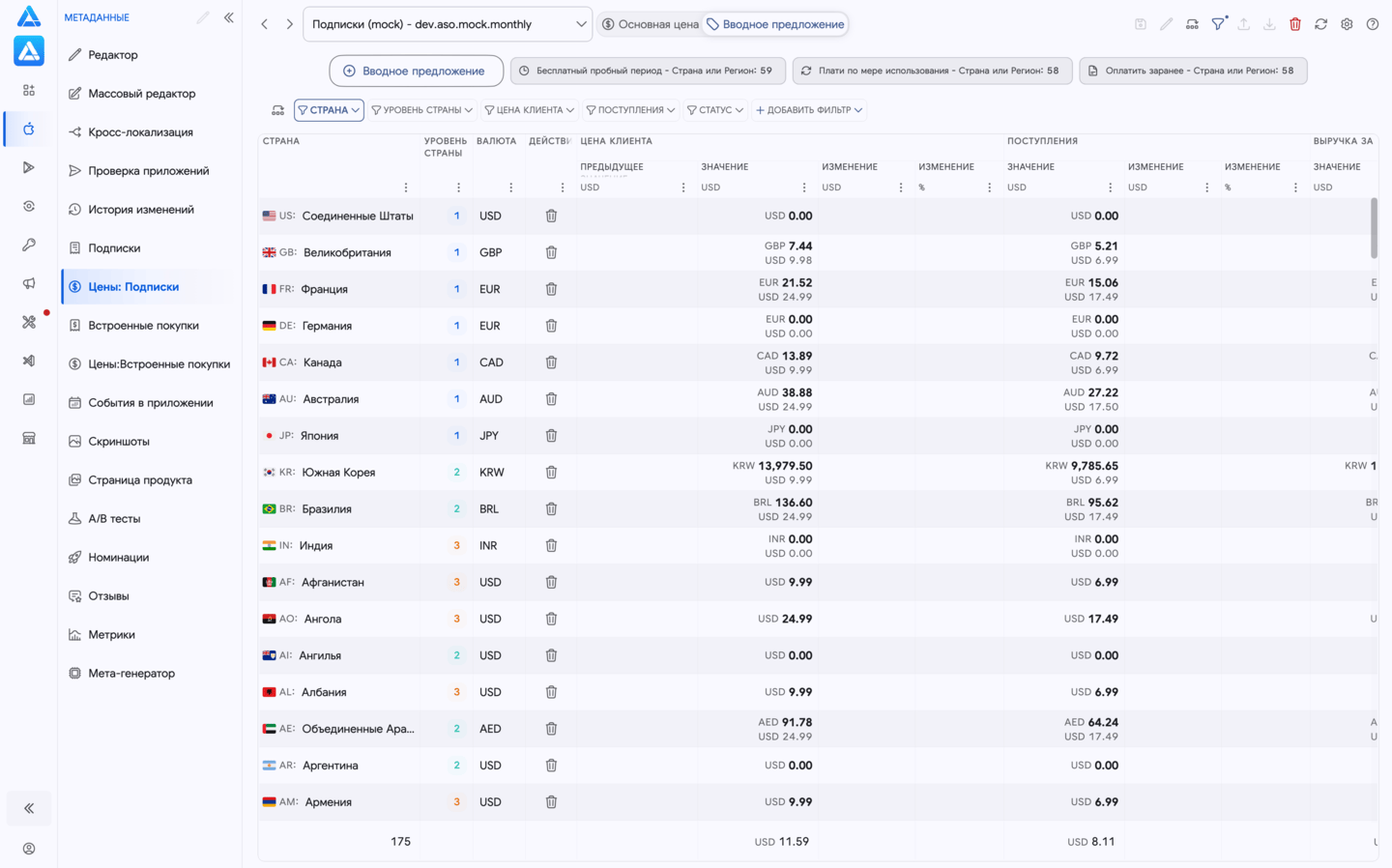Open Встроенные покупки menu item
This screenshot has height=868, width=1392.
click(x=143, y=326)
